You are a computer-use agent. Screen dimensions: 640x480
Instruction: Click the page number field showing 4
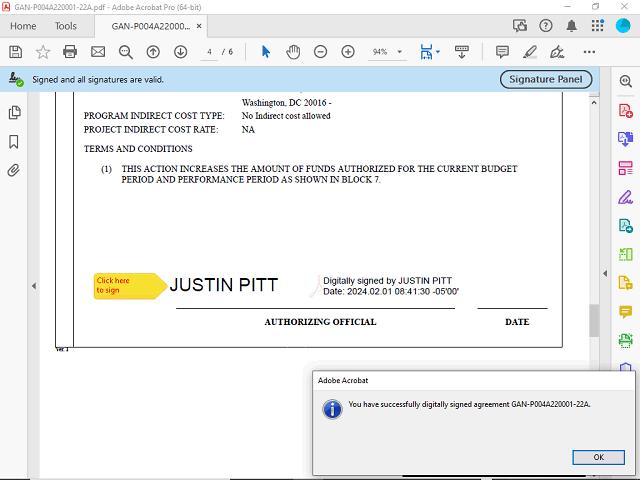(209, 52)
